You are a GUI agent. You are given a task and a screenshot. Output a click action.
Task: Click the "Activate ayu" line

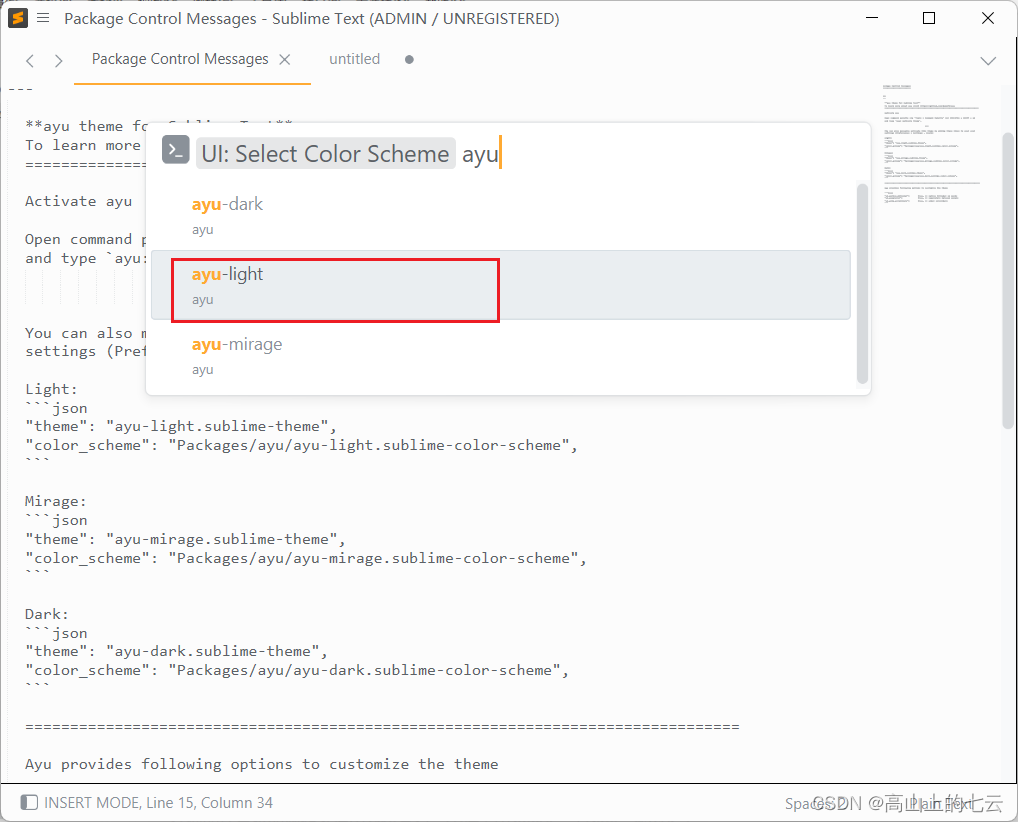[x=79, y=201]
